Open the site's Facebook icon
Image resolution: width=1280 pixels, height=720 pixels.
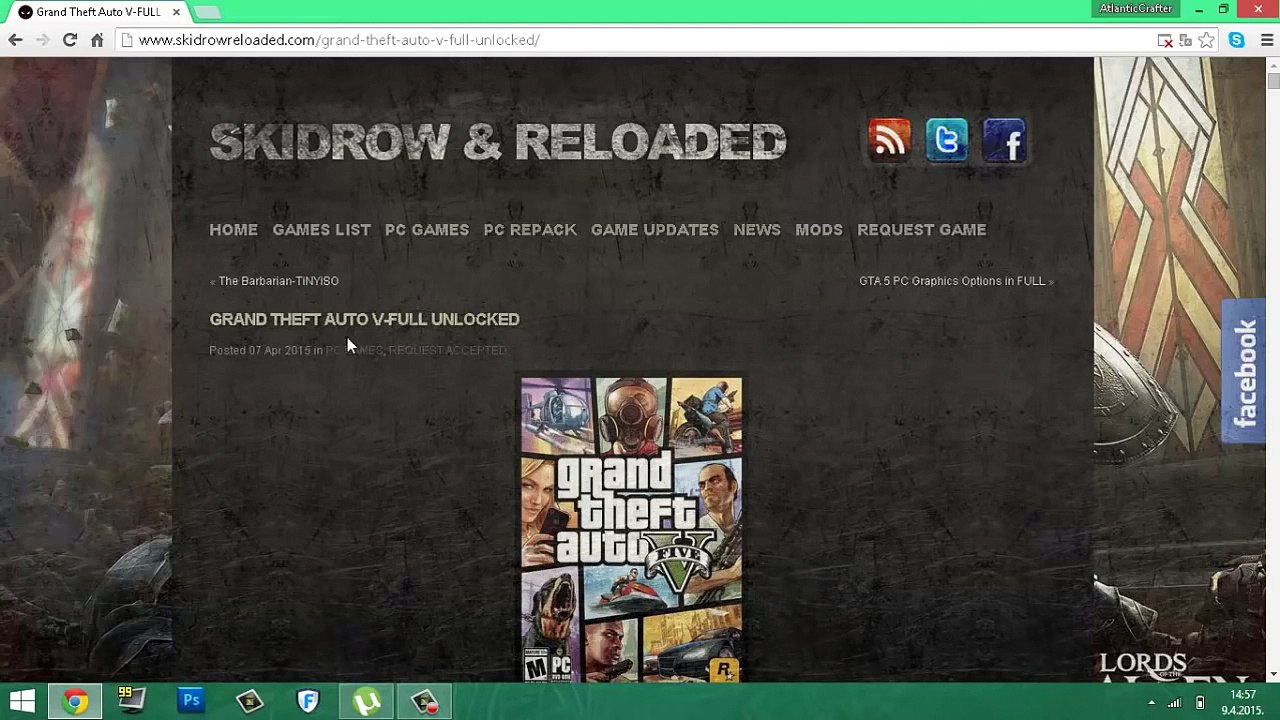pos(1004,140)
